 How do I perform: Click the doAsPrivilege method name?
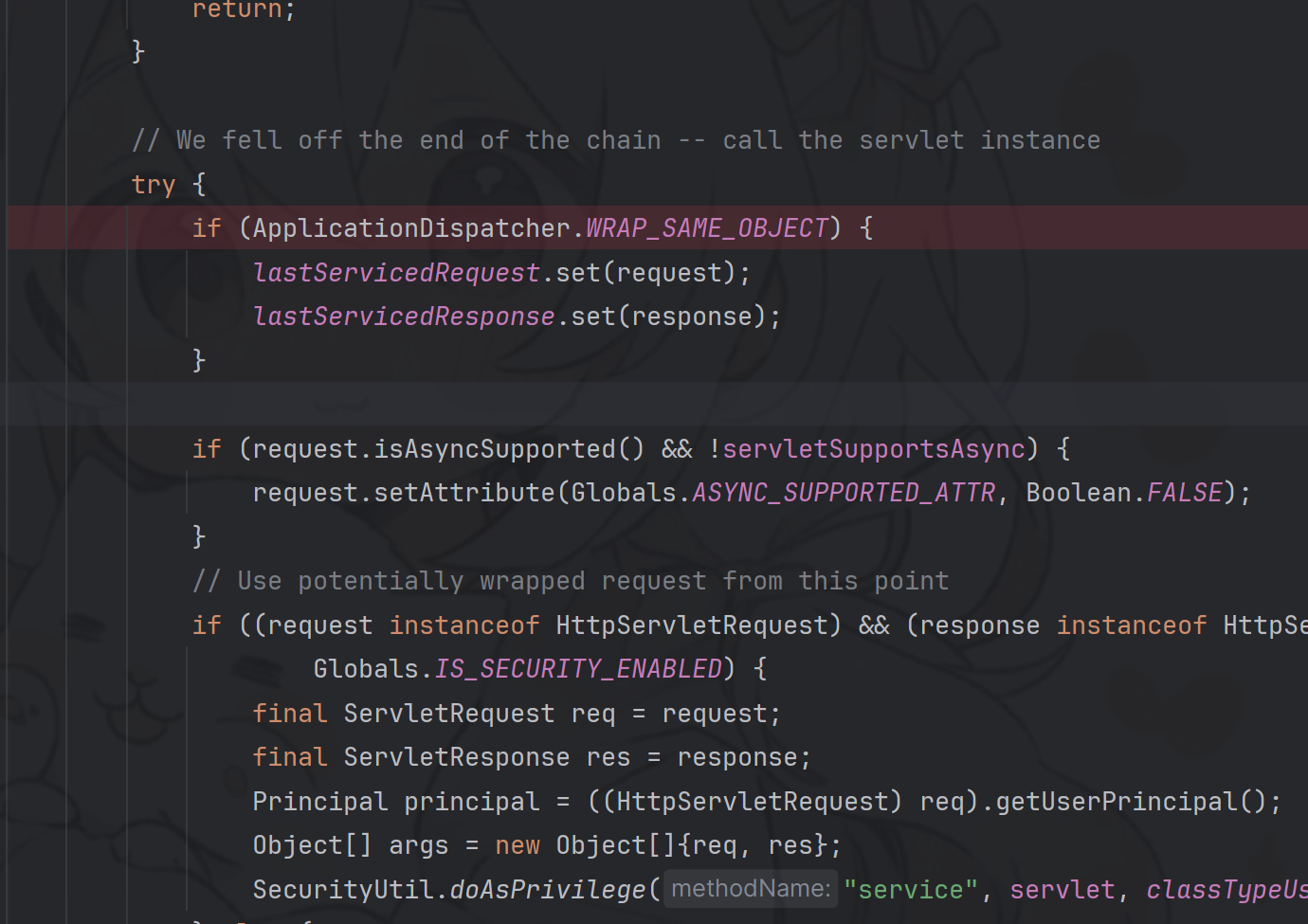548,890
